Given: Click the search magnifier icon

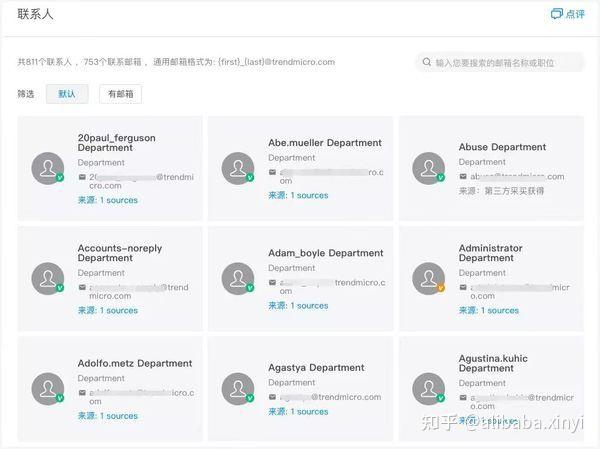Looking at the screenshot, I should click(426, 62).
